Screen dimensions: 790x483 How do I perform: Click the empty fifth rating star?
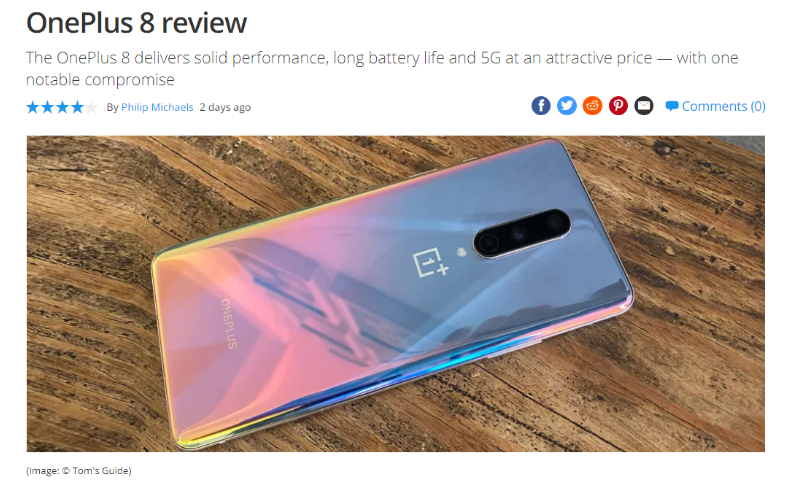[91, 107]
